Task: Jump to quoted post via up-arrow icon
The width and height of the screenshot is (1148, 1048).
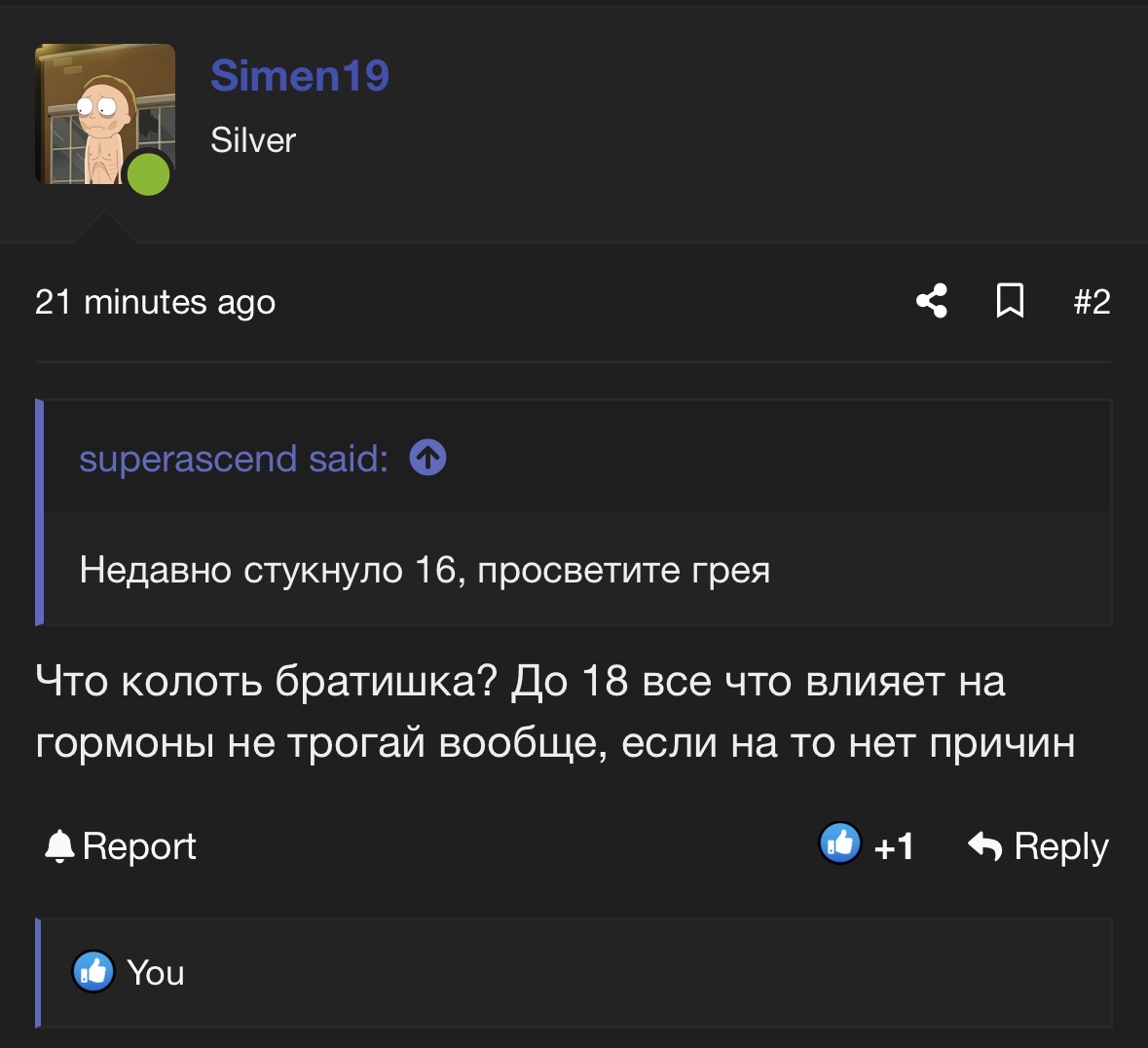Action: coord(427,458)
